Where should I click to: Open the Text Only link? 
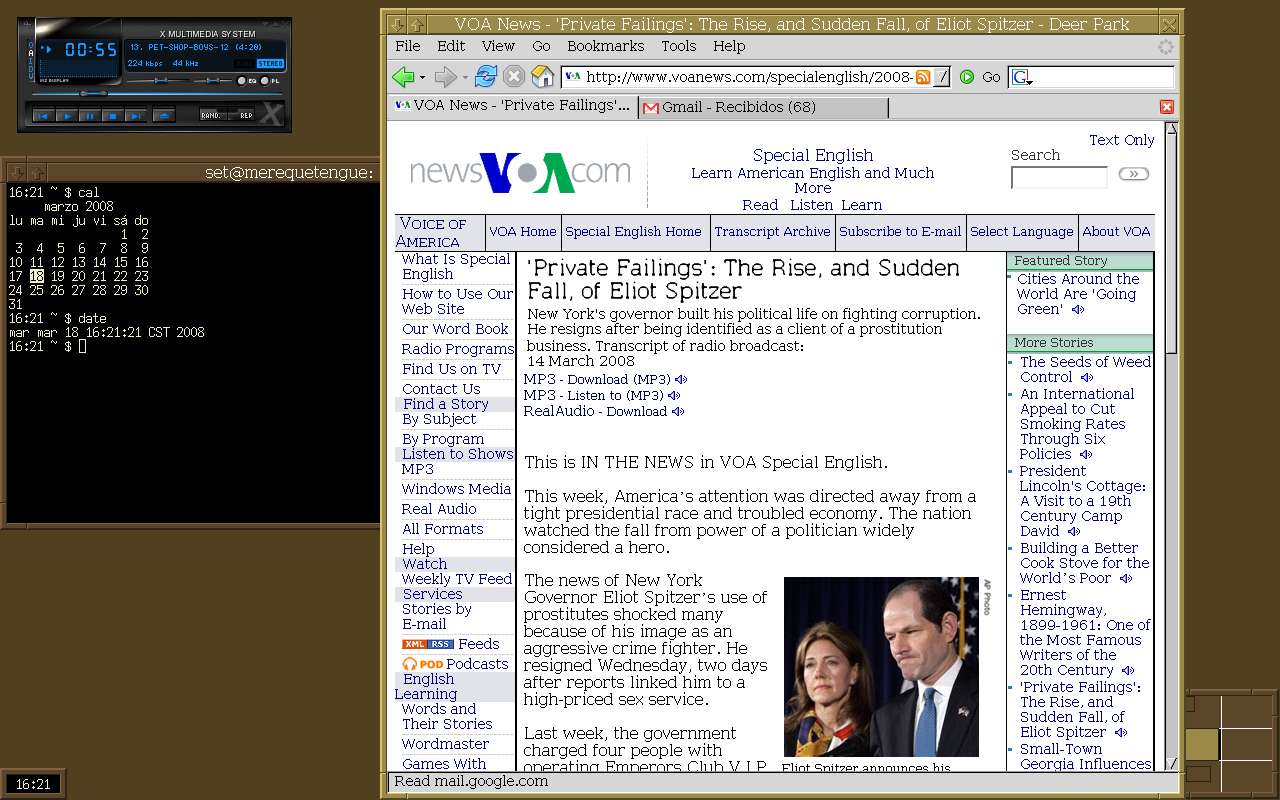(1122, 140)
